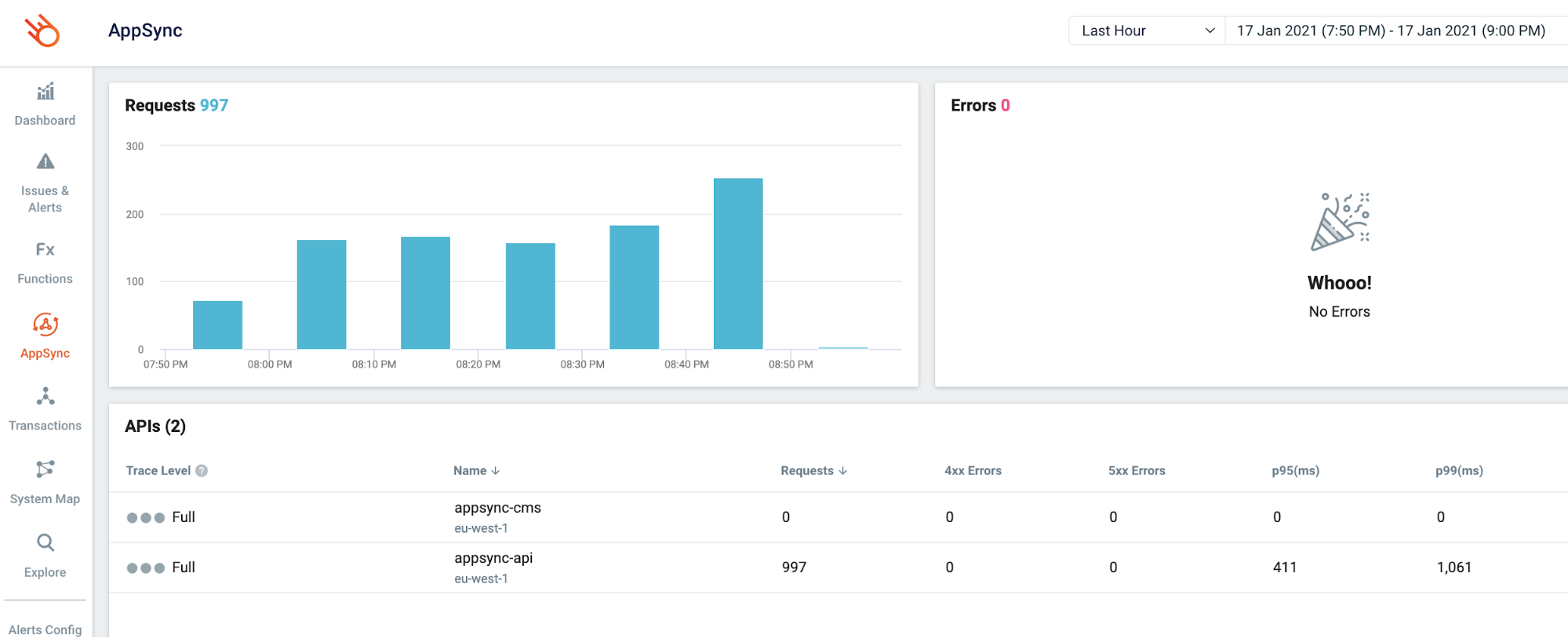The width and height of the screenshot is (1568, 638).
Task: Open the Last Hour time range dropdown
Action: (1147, 31)
